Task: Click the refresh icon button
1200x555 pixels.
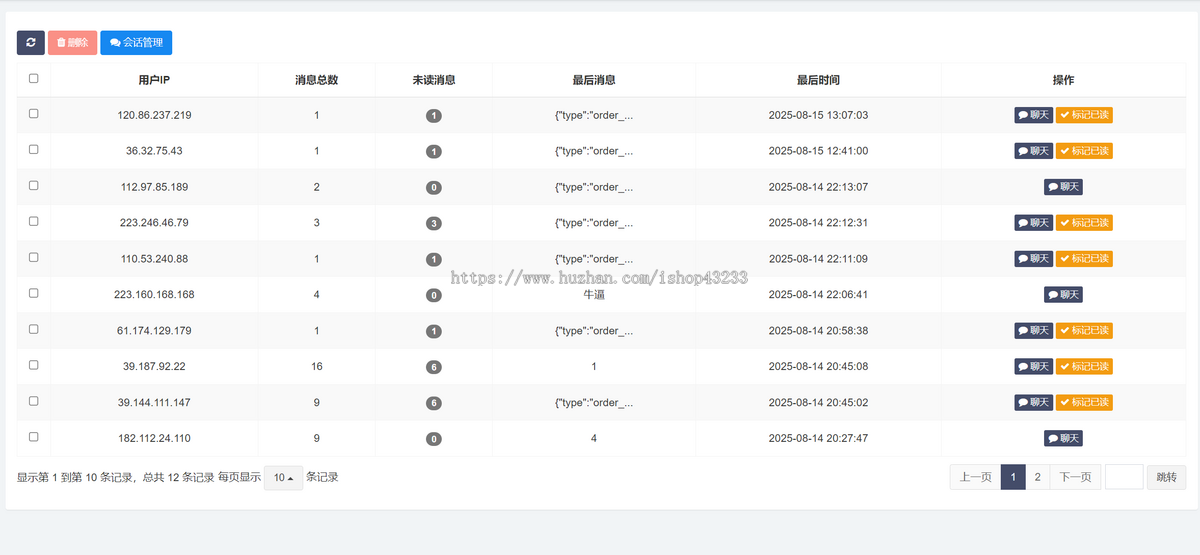Action: pyautogui.click(x=30, y=43)
